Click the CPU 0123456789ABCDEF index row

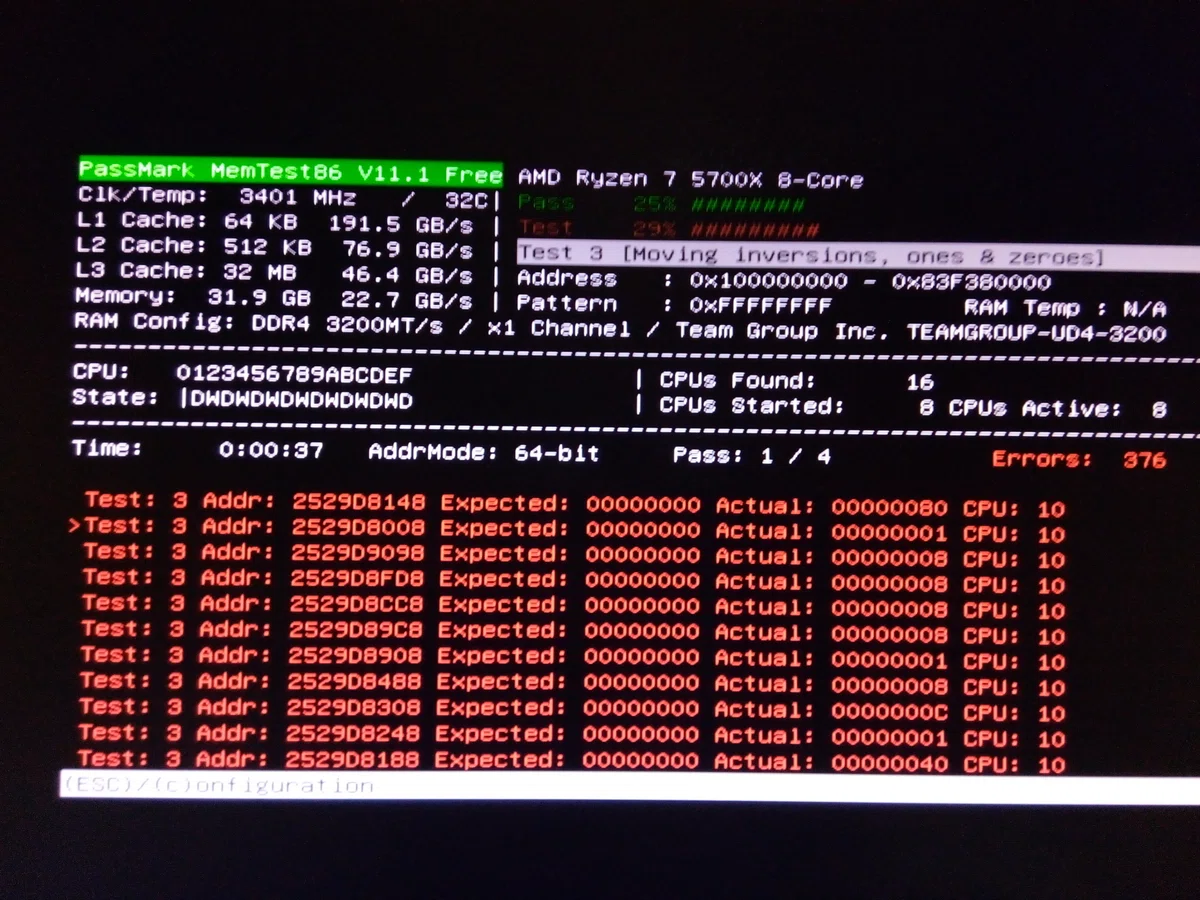(x=242, y=373)
